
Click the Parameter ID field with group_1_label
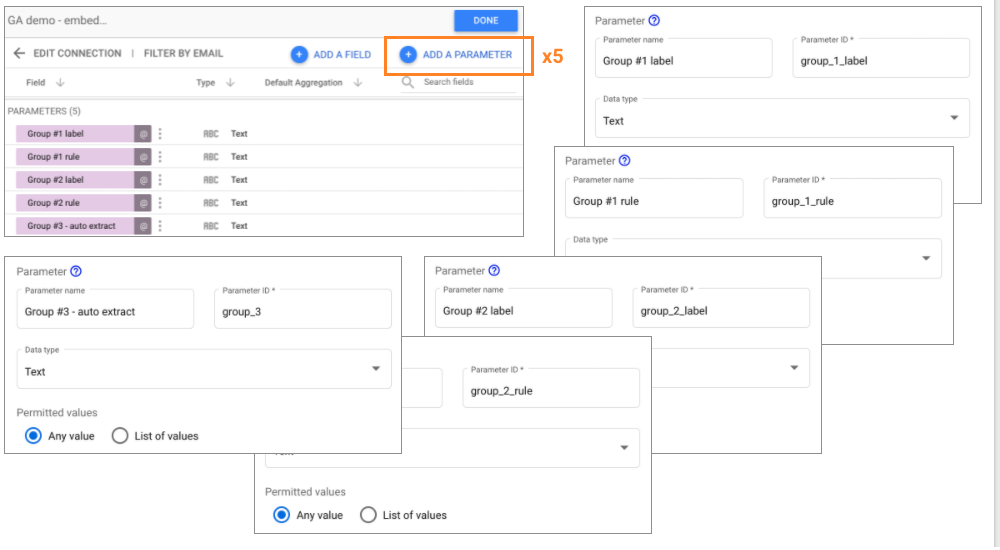(881, 58)
